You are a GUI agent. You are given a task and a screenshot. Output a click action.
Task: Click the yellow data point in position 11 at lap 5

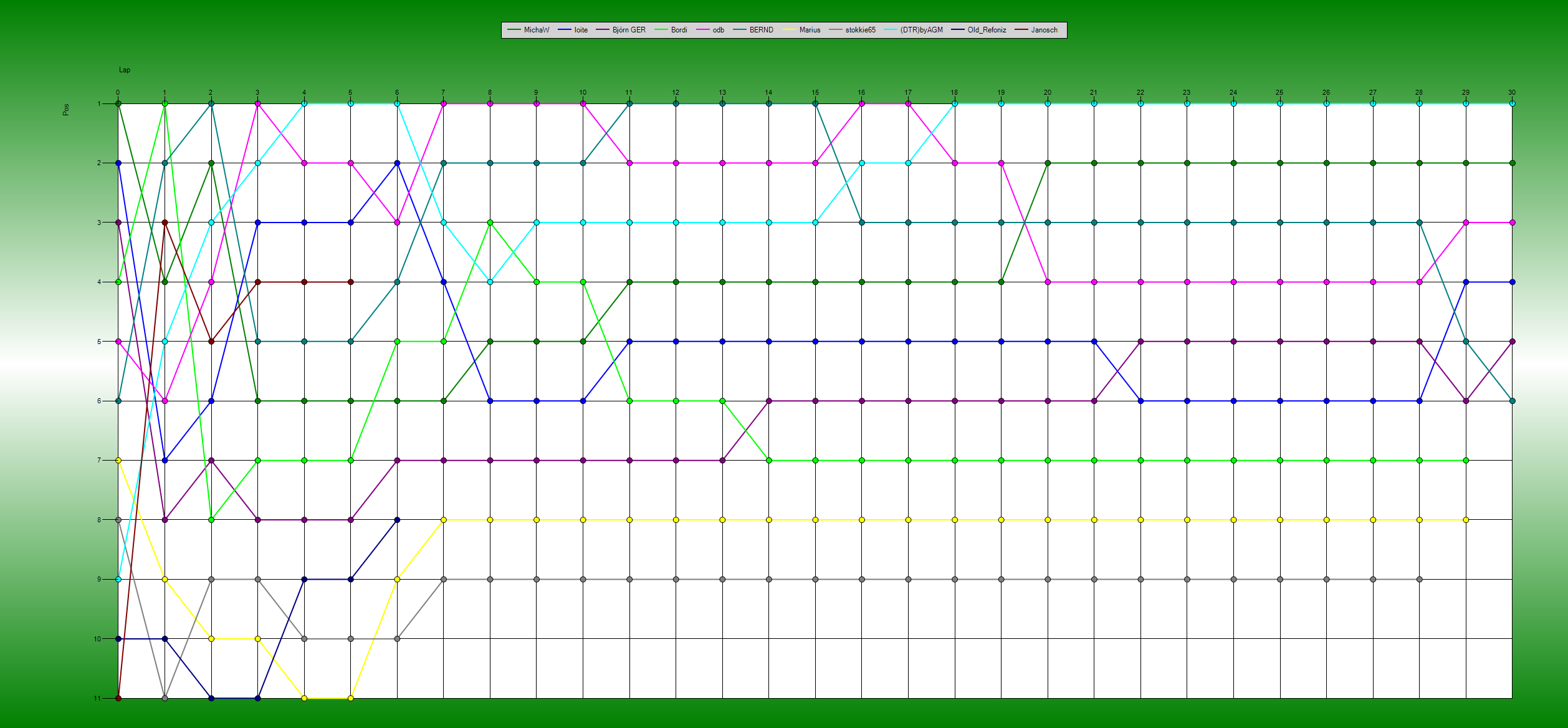click(x=350, y=698)
